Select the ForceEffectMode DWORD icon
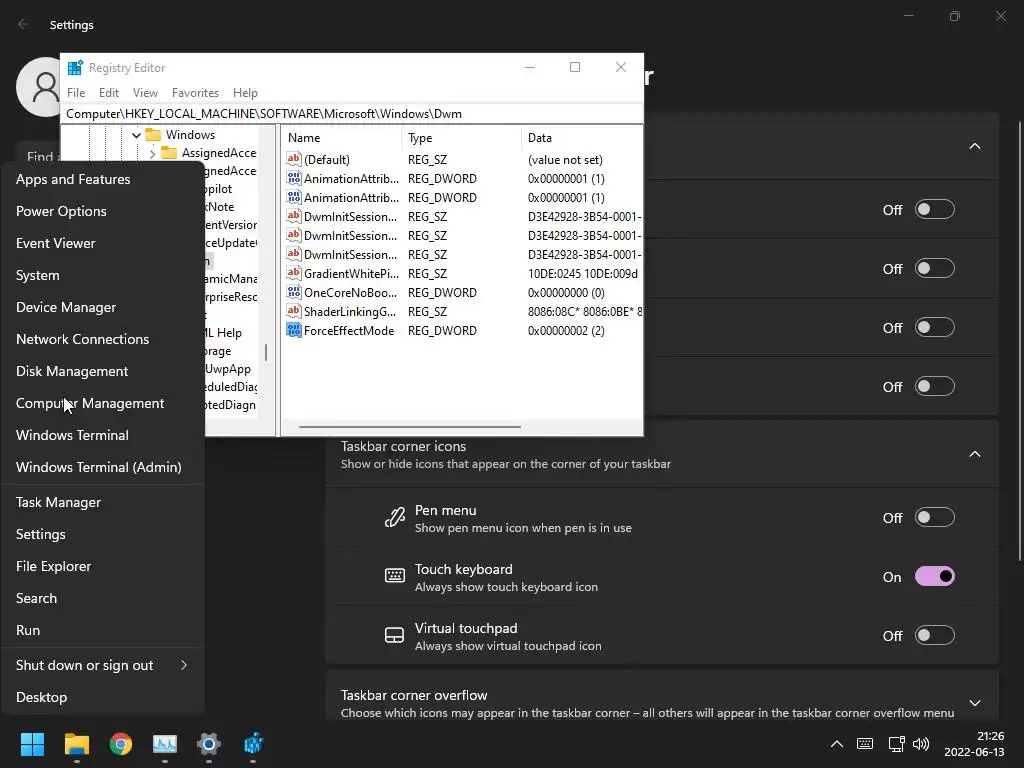1024x768 pixels. click(294, 330)
